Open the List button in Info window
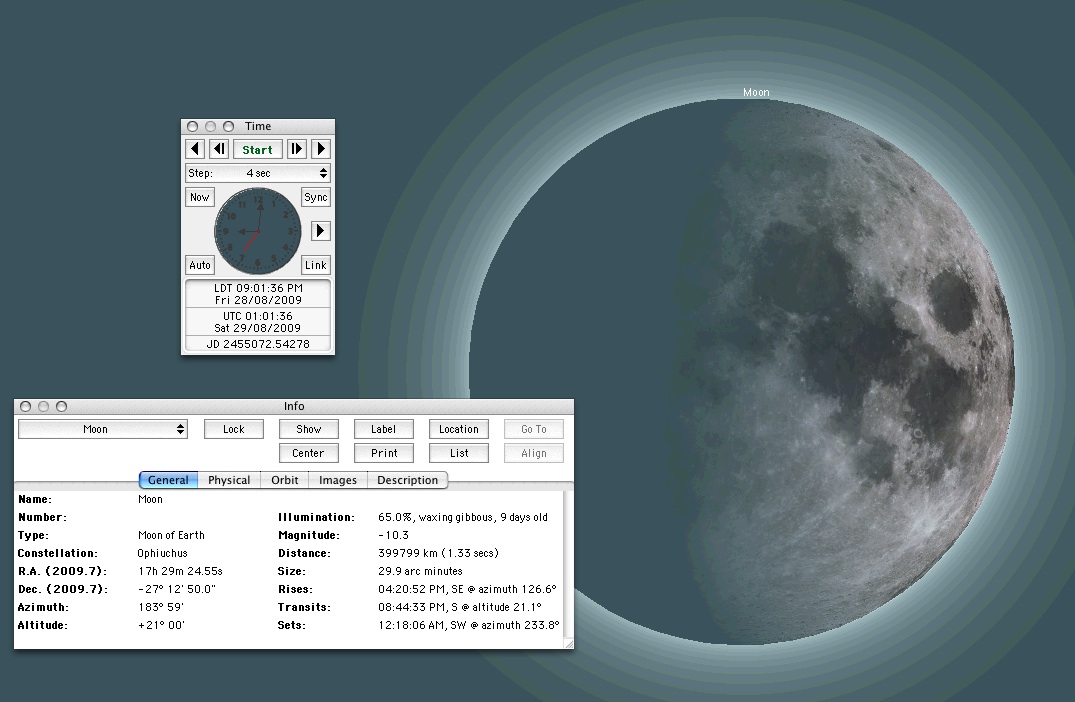Image resolution: width=1075 pixels, height=702 pixels. pyautogui.click(x=459, y=453)
